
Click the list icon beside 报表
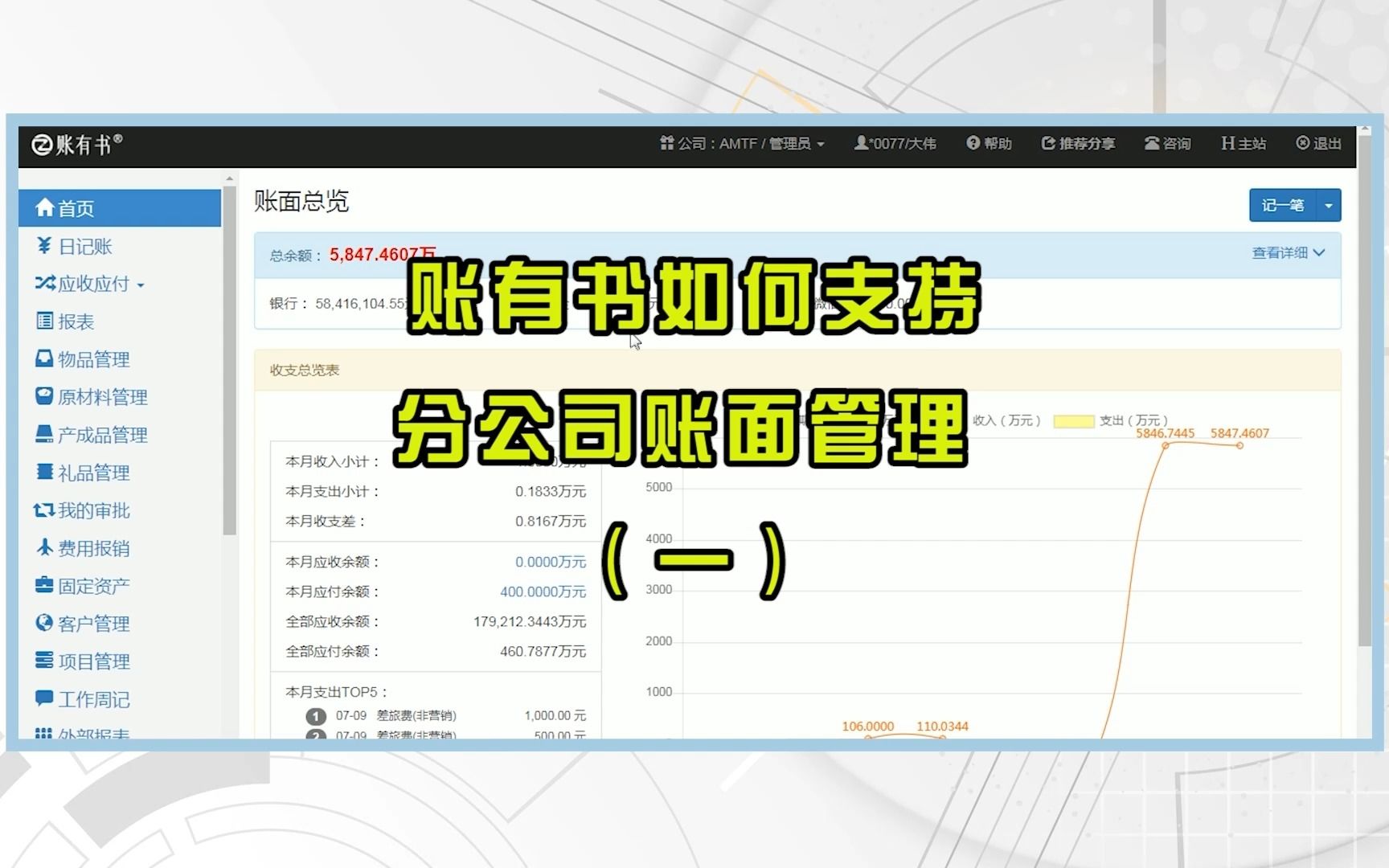pyautogui.click(x=45, y=321)
